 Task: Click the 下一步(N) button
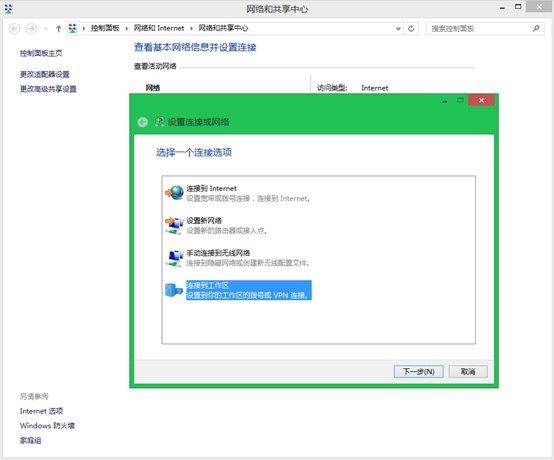pyautogui.click(x=418, y=371)
